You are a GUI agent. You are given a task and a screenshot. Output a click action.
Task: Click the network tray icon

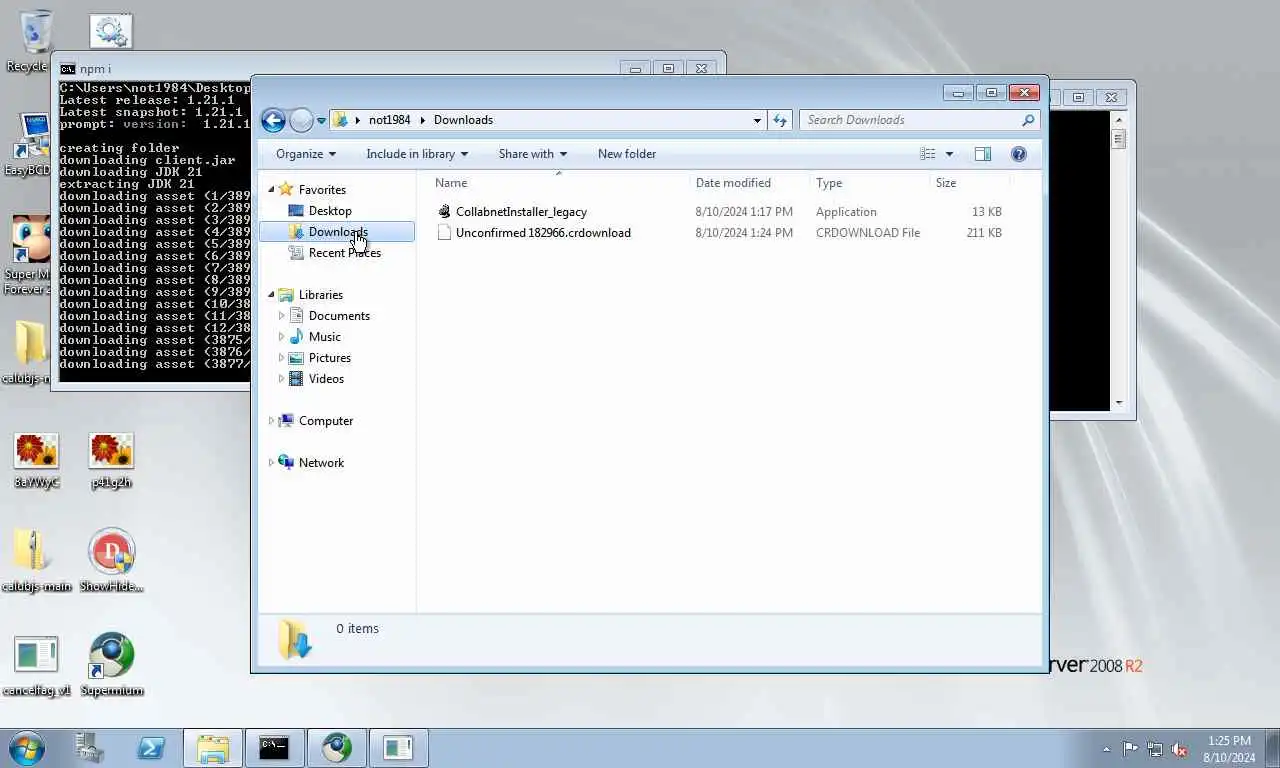click(x=1155, y=749)
